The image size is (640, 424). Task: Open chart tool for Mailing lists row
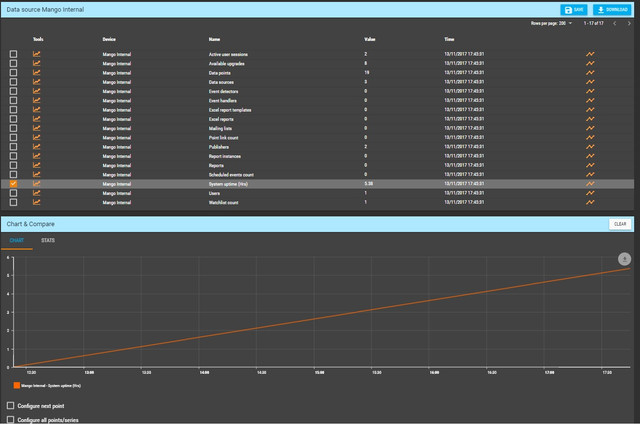pos(36,128)
